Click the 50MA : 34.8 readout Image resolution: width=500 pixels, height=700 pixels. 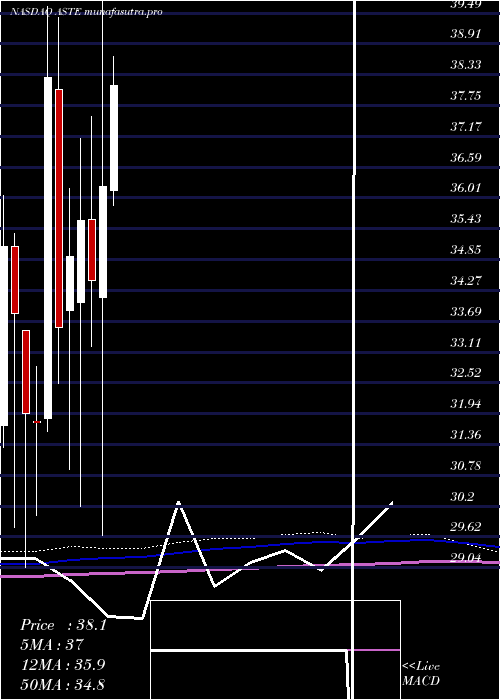pos(62,684)
